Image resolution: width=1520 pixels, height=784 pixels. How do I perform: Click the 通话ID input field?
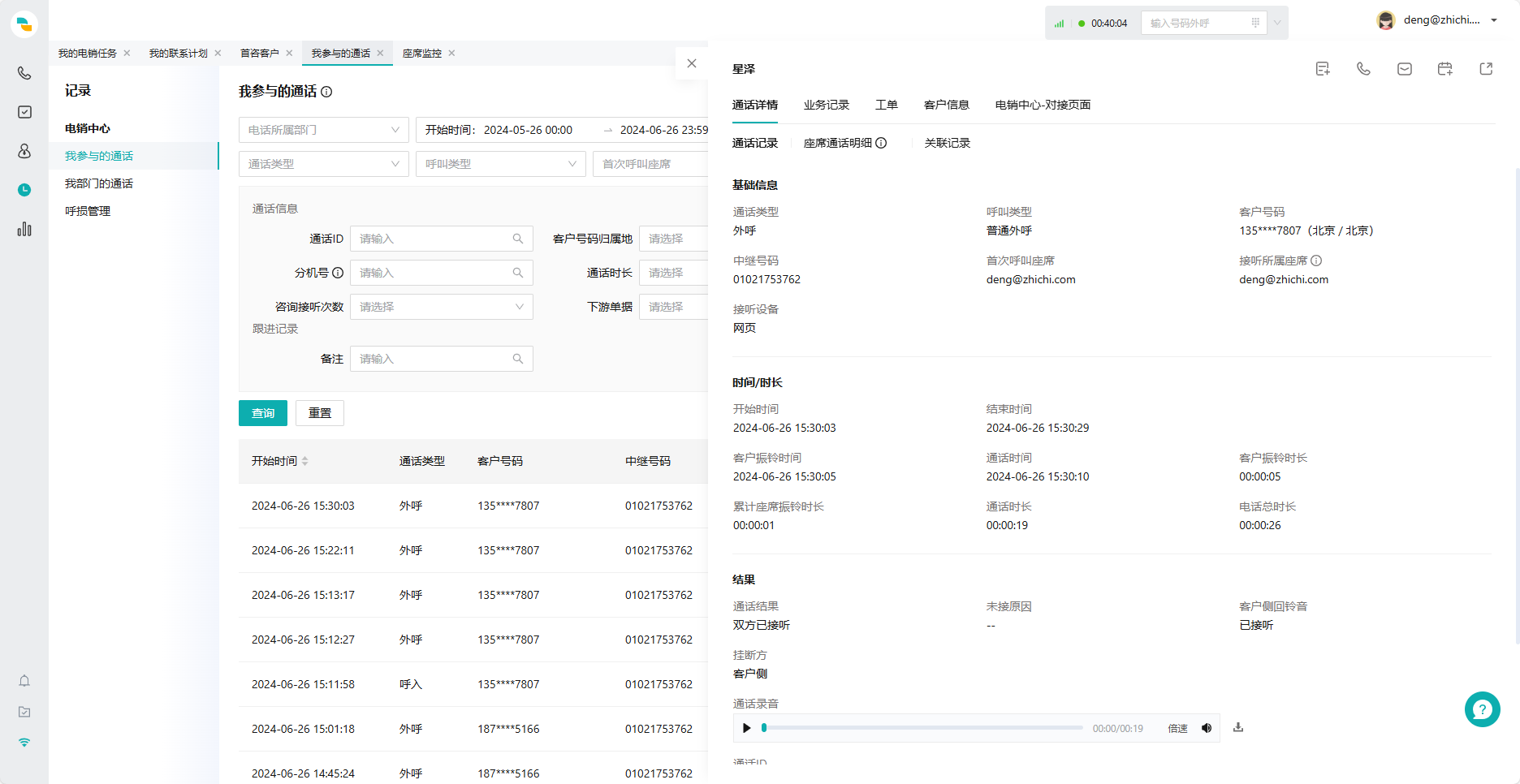[442, 239]
